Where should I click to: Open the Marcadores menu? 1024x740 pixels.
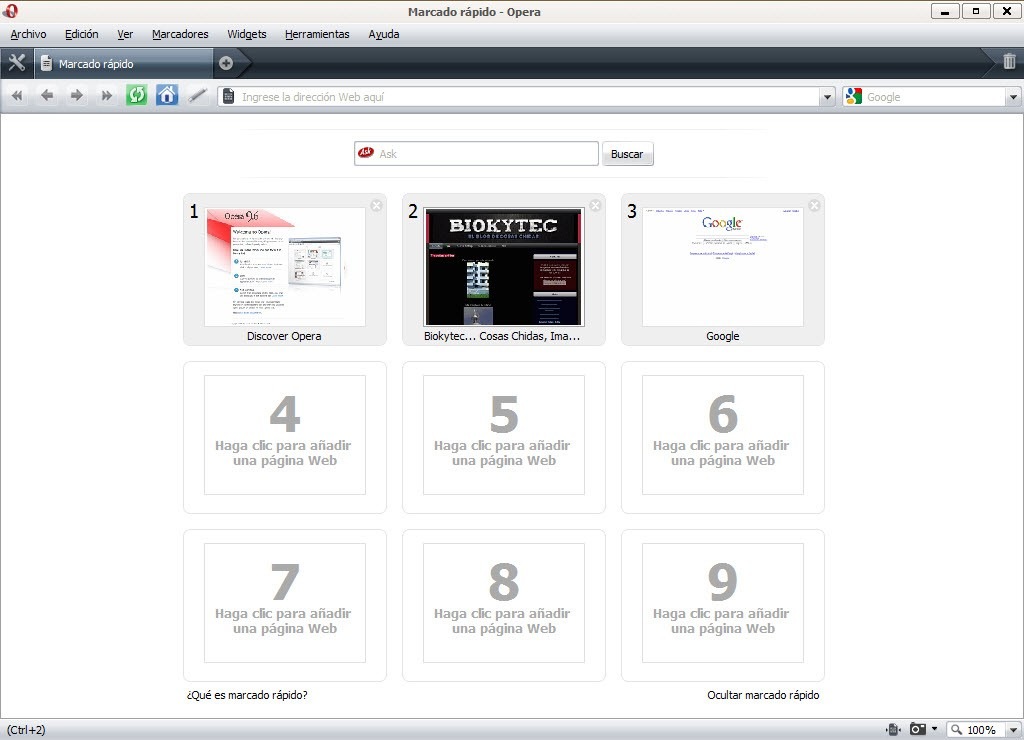coord(180,34)
